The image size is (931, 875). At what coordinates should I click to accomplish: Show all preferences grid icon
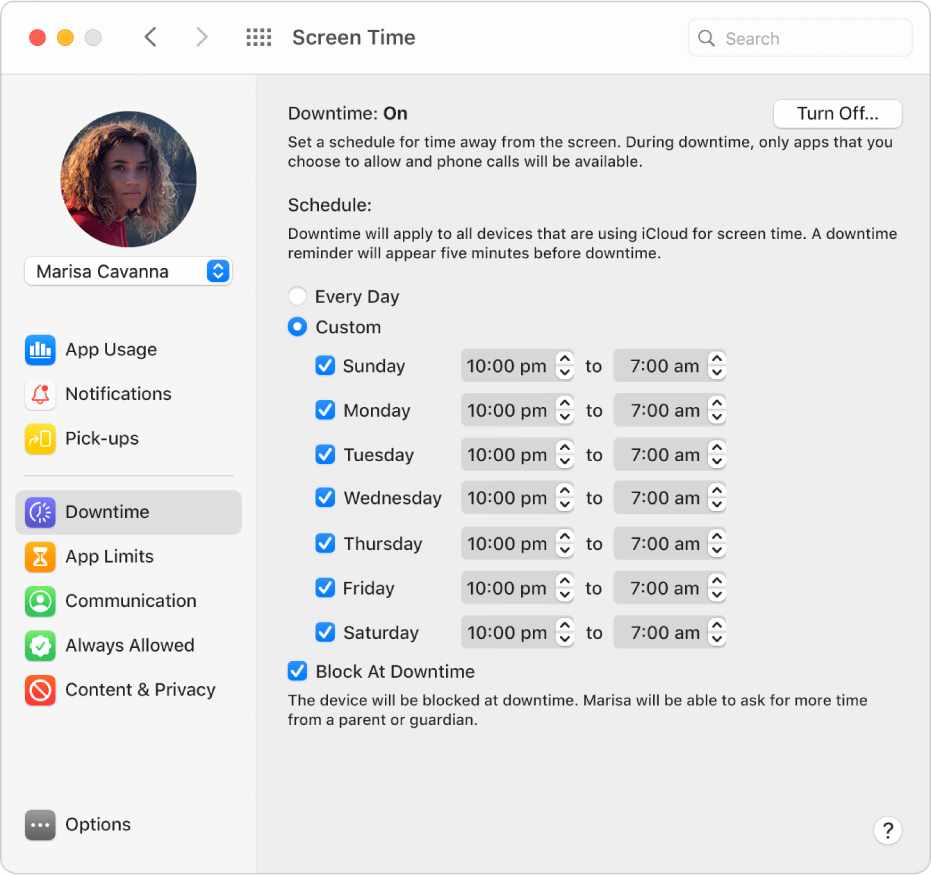259,38
